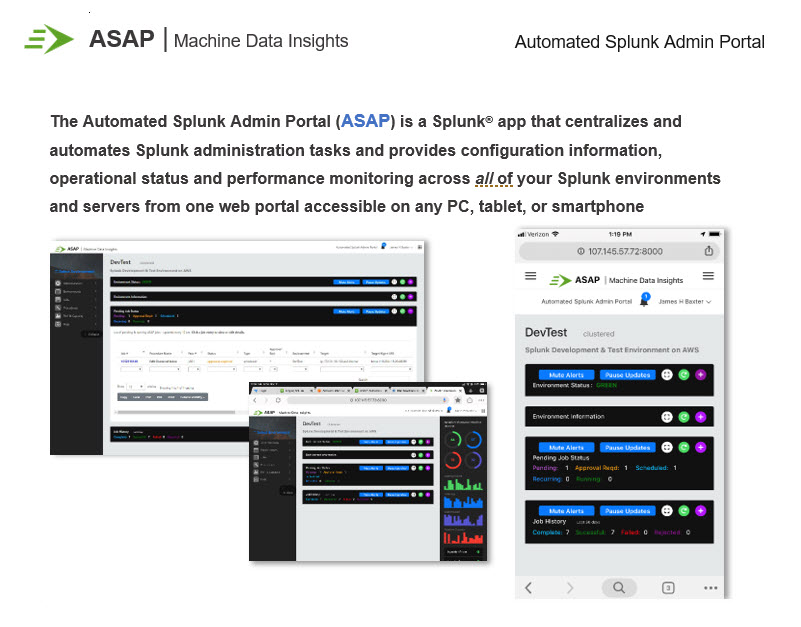
Task: Toggle Pause Updates in phone Environment Status panel
Action: click(x=627, y=375)
